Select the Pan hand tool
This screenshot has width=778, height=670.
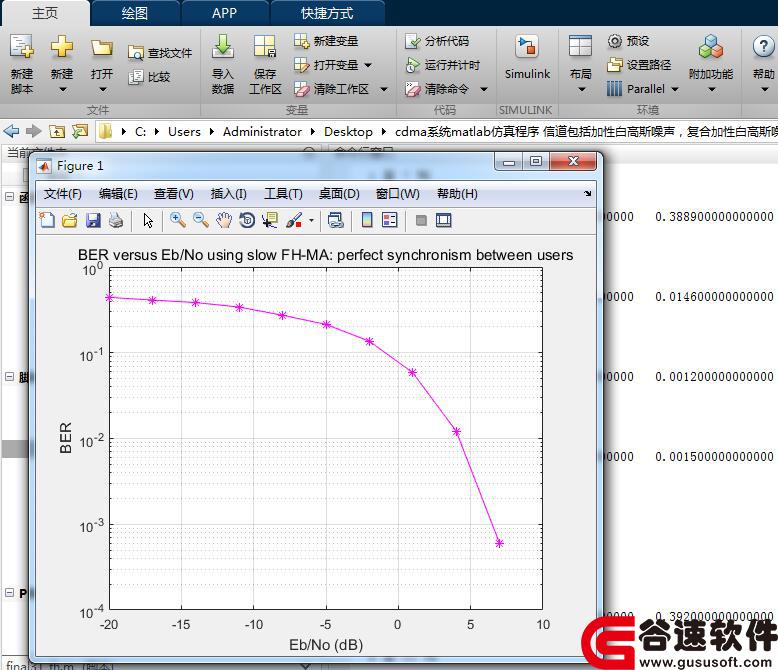[x=224, y=220]
